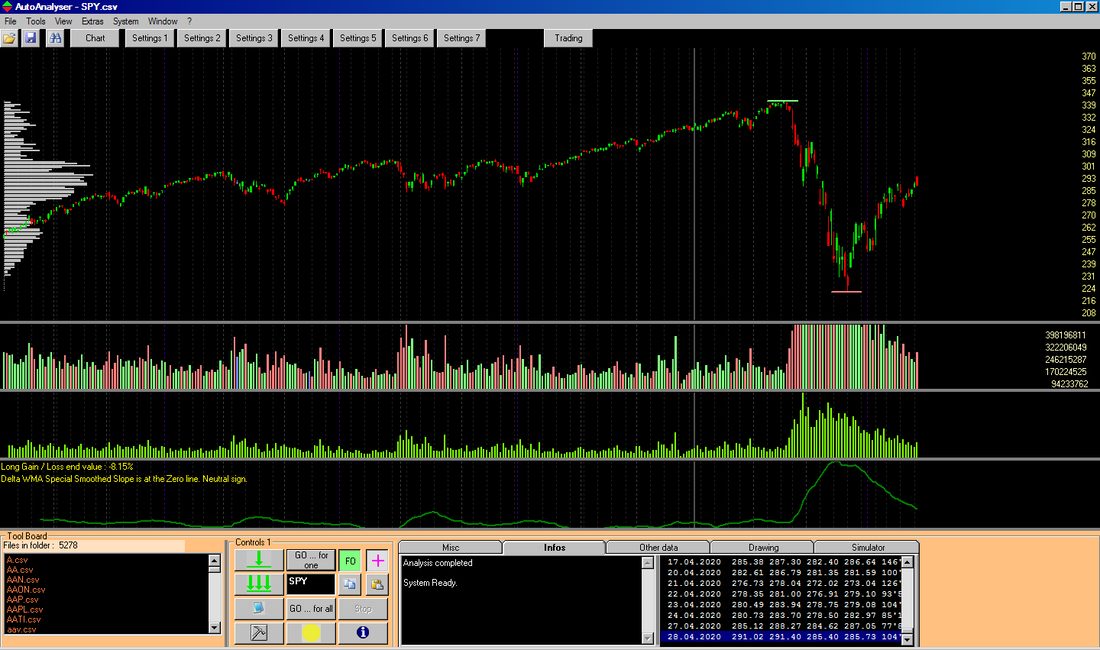Open the Tools menu
The image size is (1100, 650).
(x=36, y=21)
